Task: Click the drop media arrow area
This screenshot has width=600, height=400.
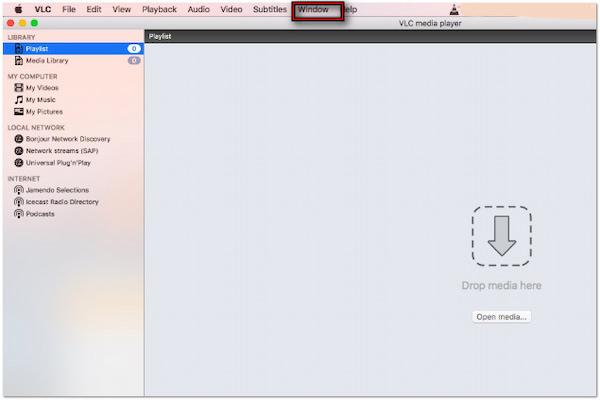Action: click(x=501, y=236)
